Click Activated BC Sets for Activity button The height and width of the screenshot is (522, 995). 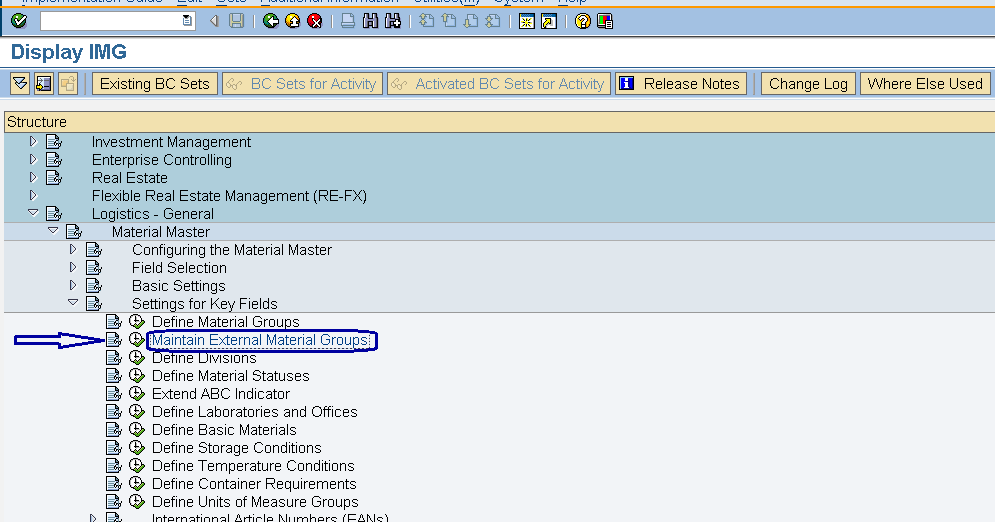[x=499, y=84]
